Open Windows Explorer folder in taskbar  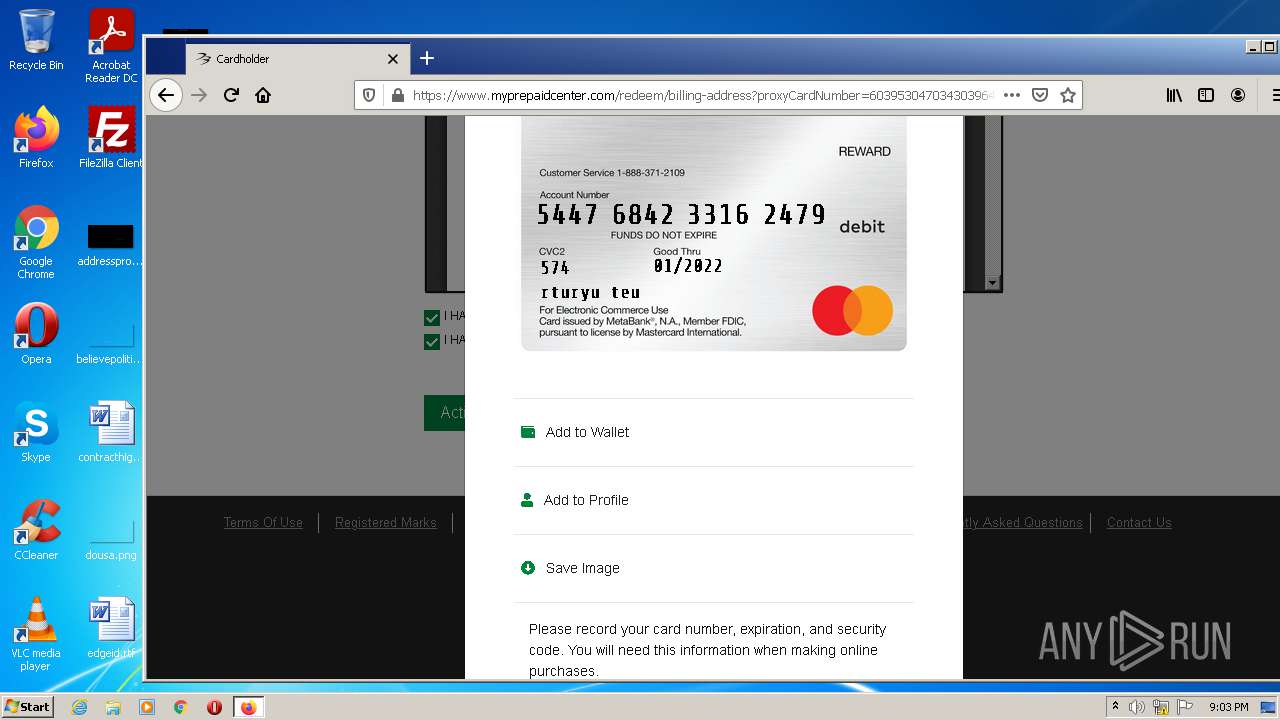(x=113, y=707)
